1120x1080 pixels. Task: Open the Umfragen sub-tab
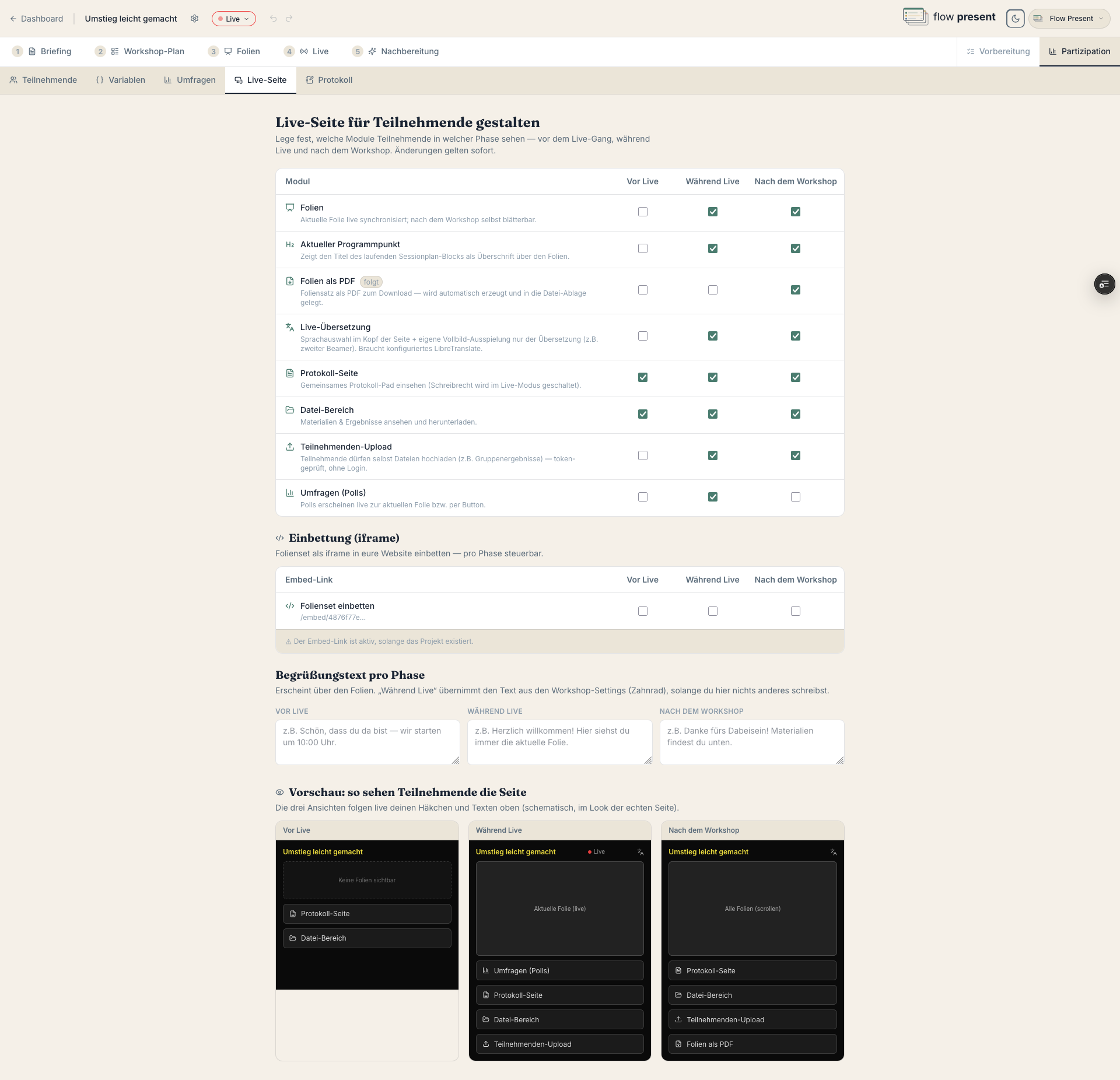(190, 80)
